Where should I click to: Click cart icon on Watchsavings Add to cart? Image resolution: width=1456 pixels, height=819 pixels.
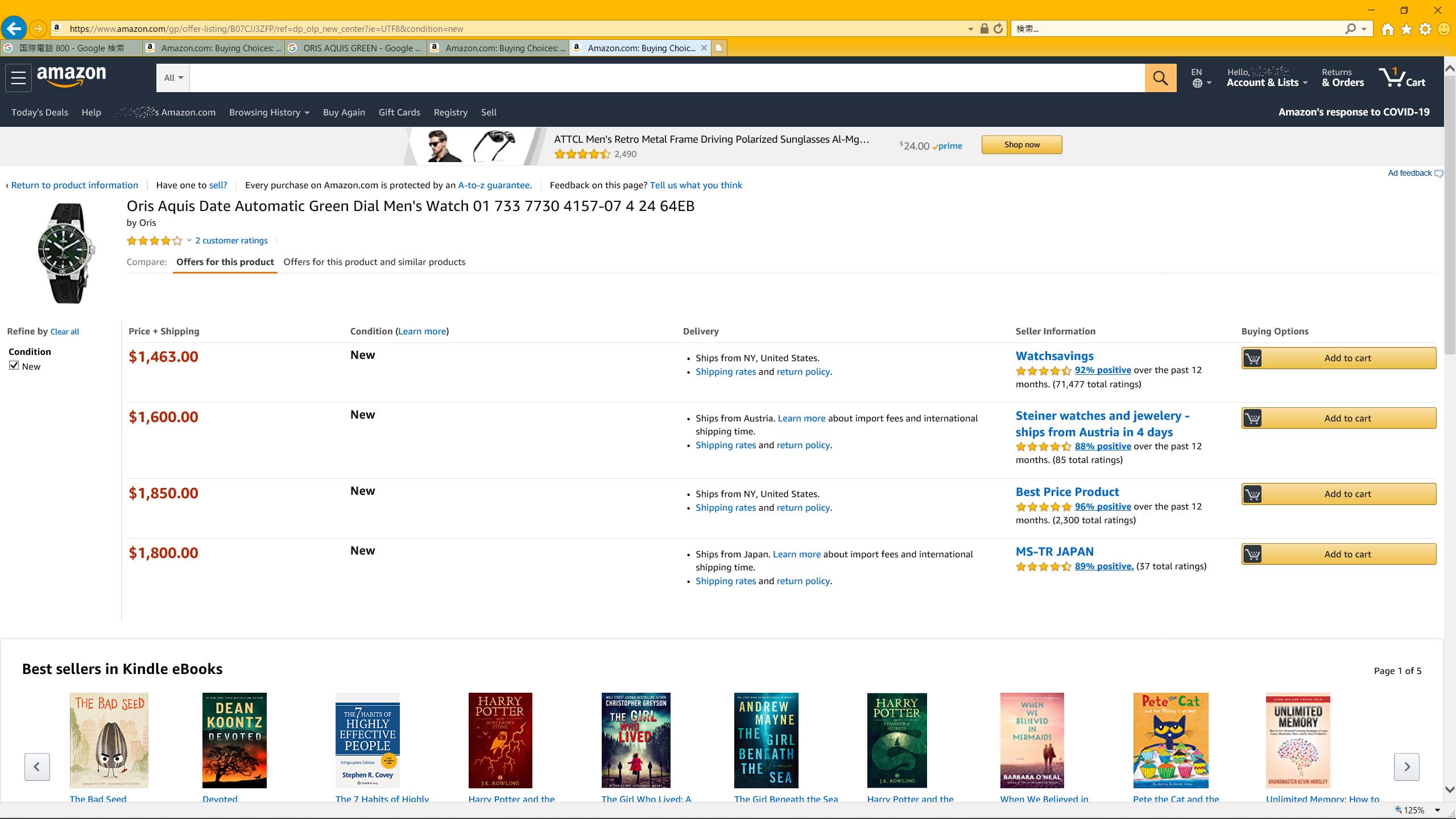(1252, 358)
